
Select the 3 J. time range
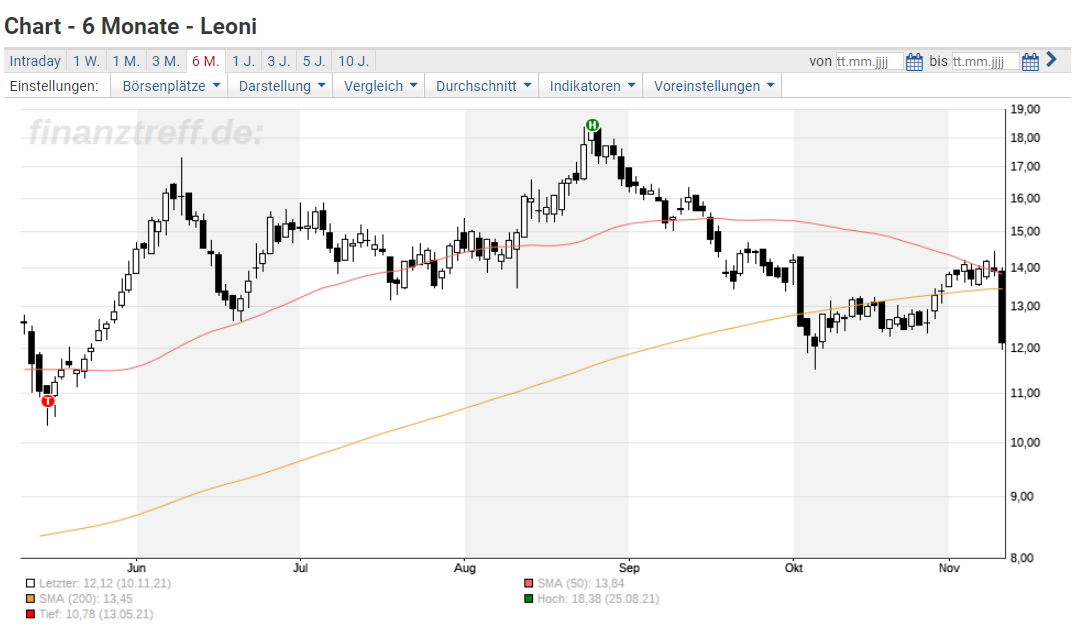(x=279, y=61)
